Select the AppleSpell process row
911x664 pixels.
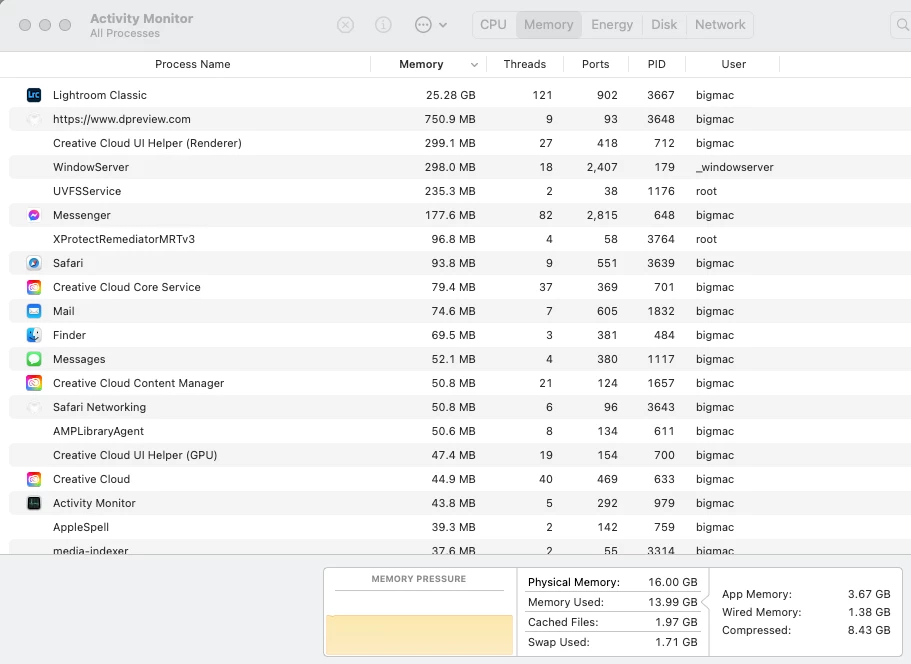pyautogui.click(x=459, y=527)
